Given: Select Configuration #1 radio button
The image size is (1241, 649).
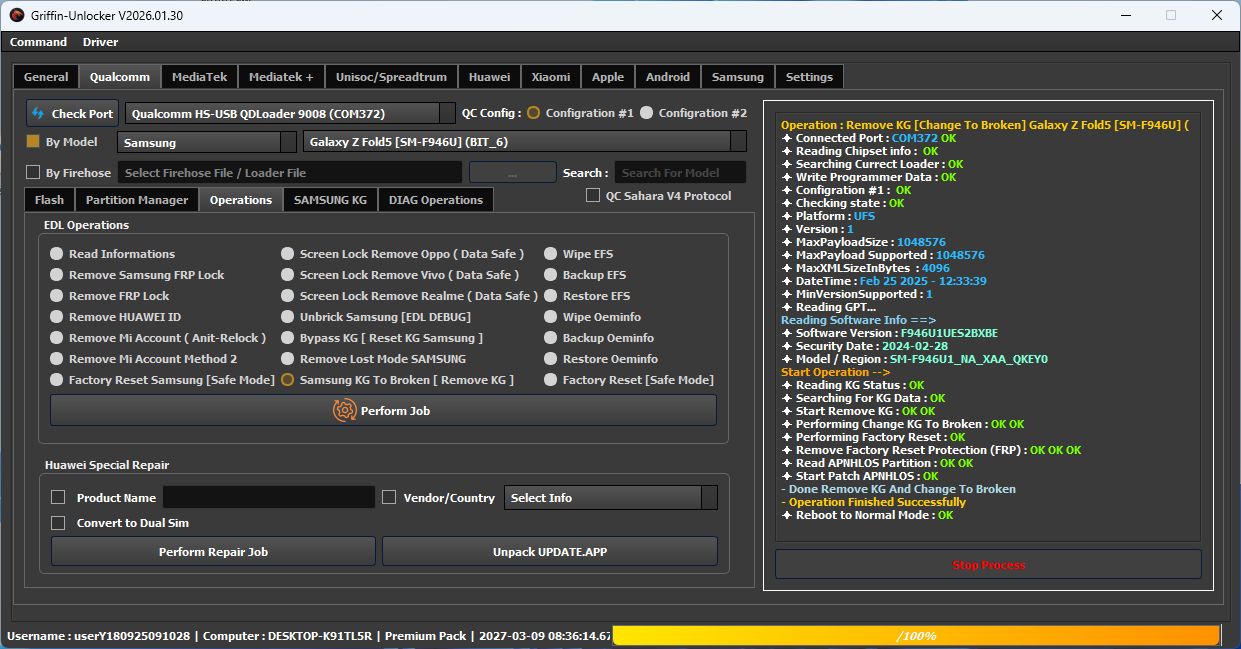Looking at the screenshot, I should (x=533, y=113).
